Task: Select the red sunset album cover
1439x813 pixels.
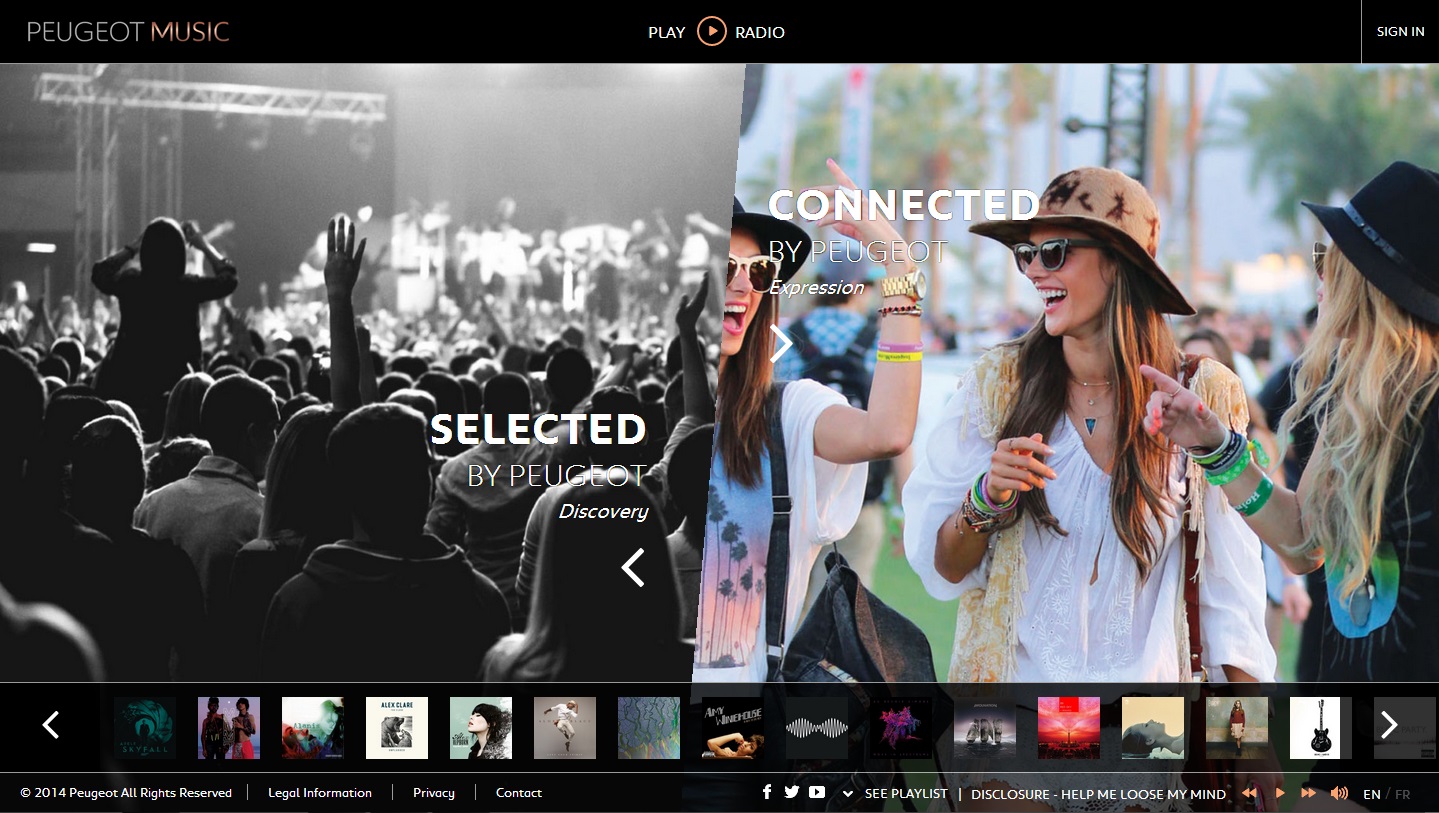Action: [x=1069, y=728]
